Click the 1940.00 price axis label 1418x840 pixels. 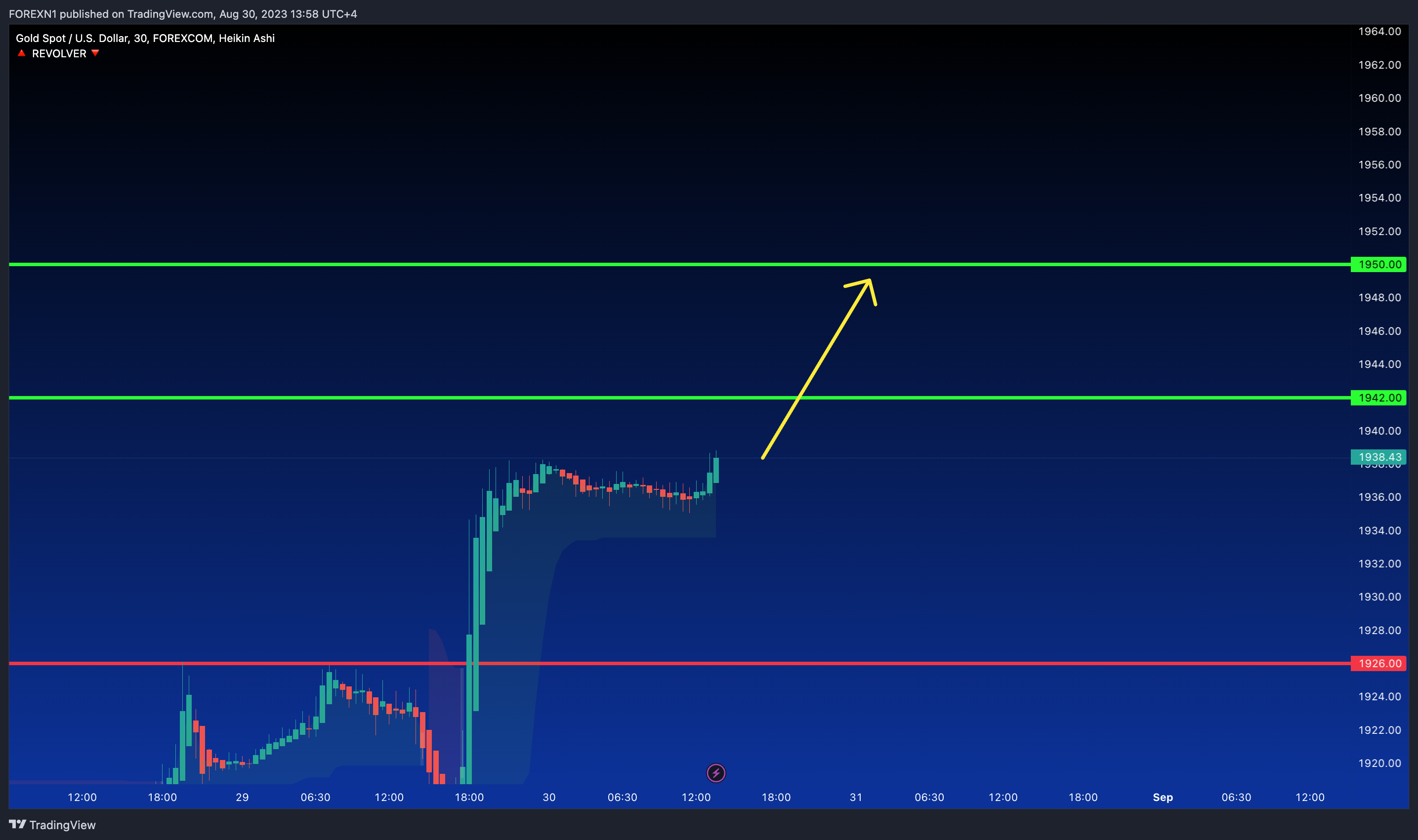pyautogui.click(x=1379, y=431)
